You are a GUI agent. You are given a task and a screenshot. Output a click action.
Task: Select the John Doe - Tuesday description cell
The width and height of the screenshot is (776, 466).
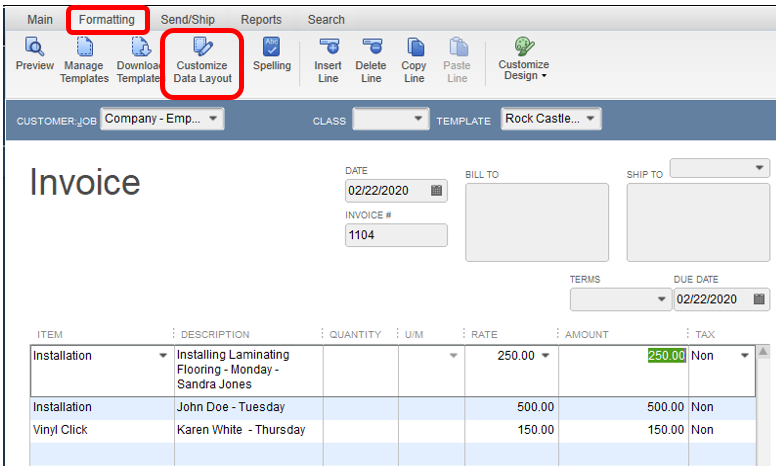point(248,407)
